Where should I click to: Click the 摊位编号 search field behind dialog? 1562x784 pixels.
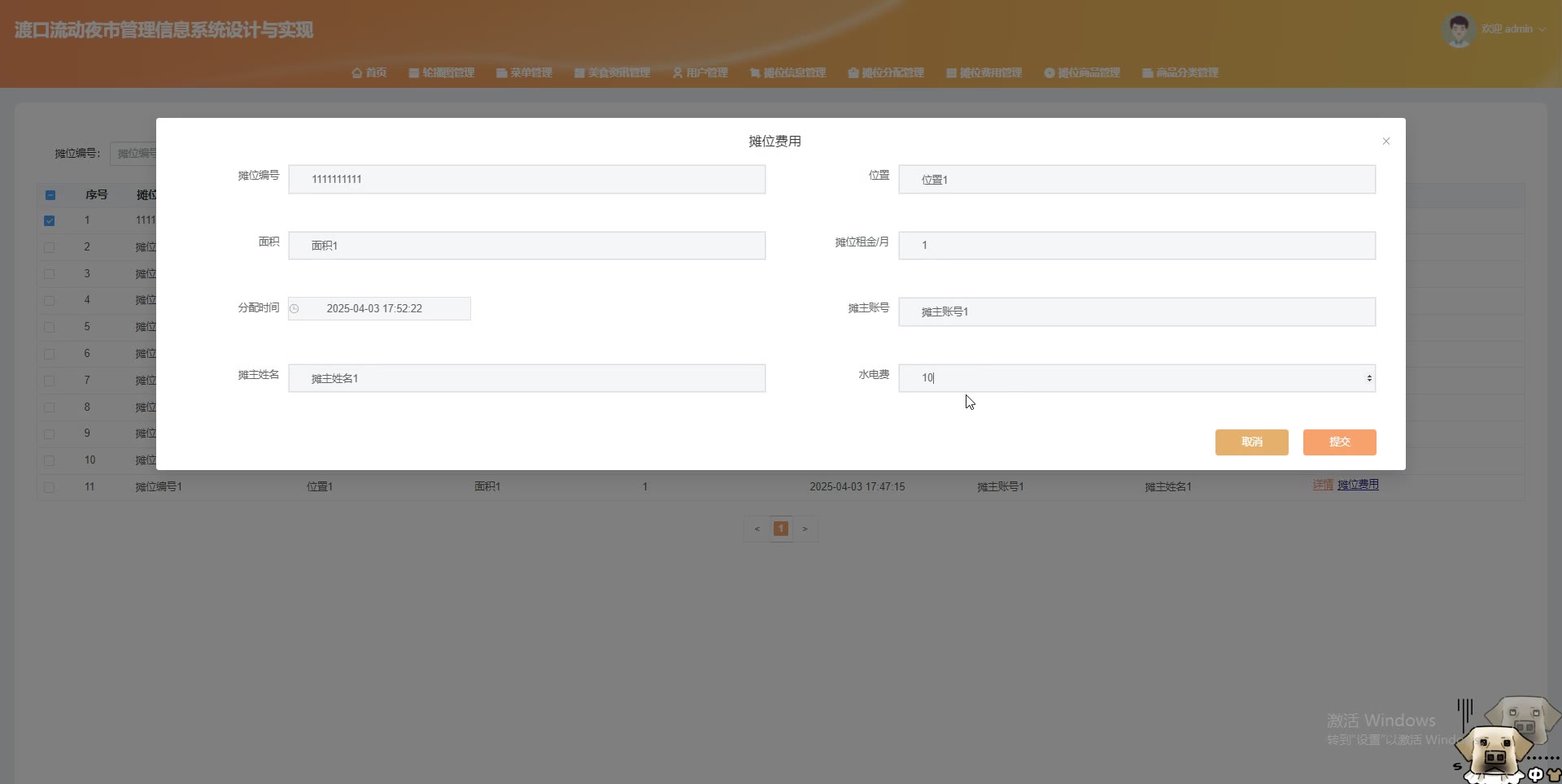coord(133,153)
